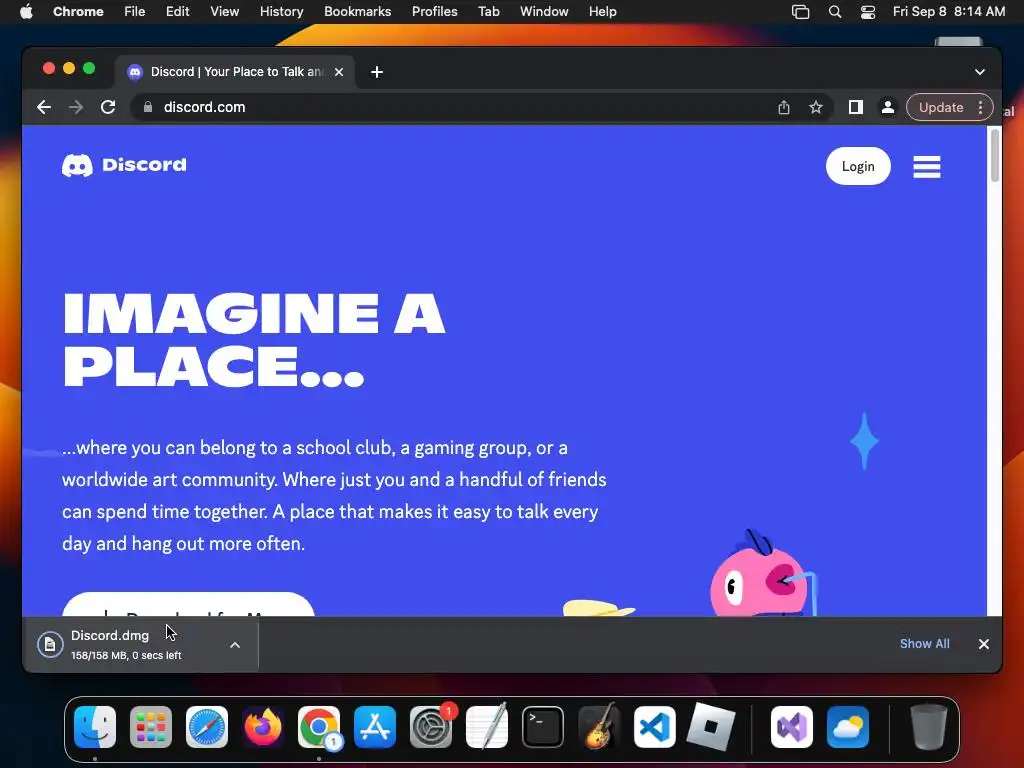Screen dimensions: 1024x768
Task: Click the forward navigation arrow
Action: click(x=76, y=107)
